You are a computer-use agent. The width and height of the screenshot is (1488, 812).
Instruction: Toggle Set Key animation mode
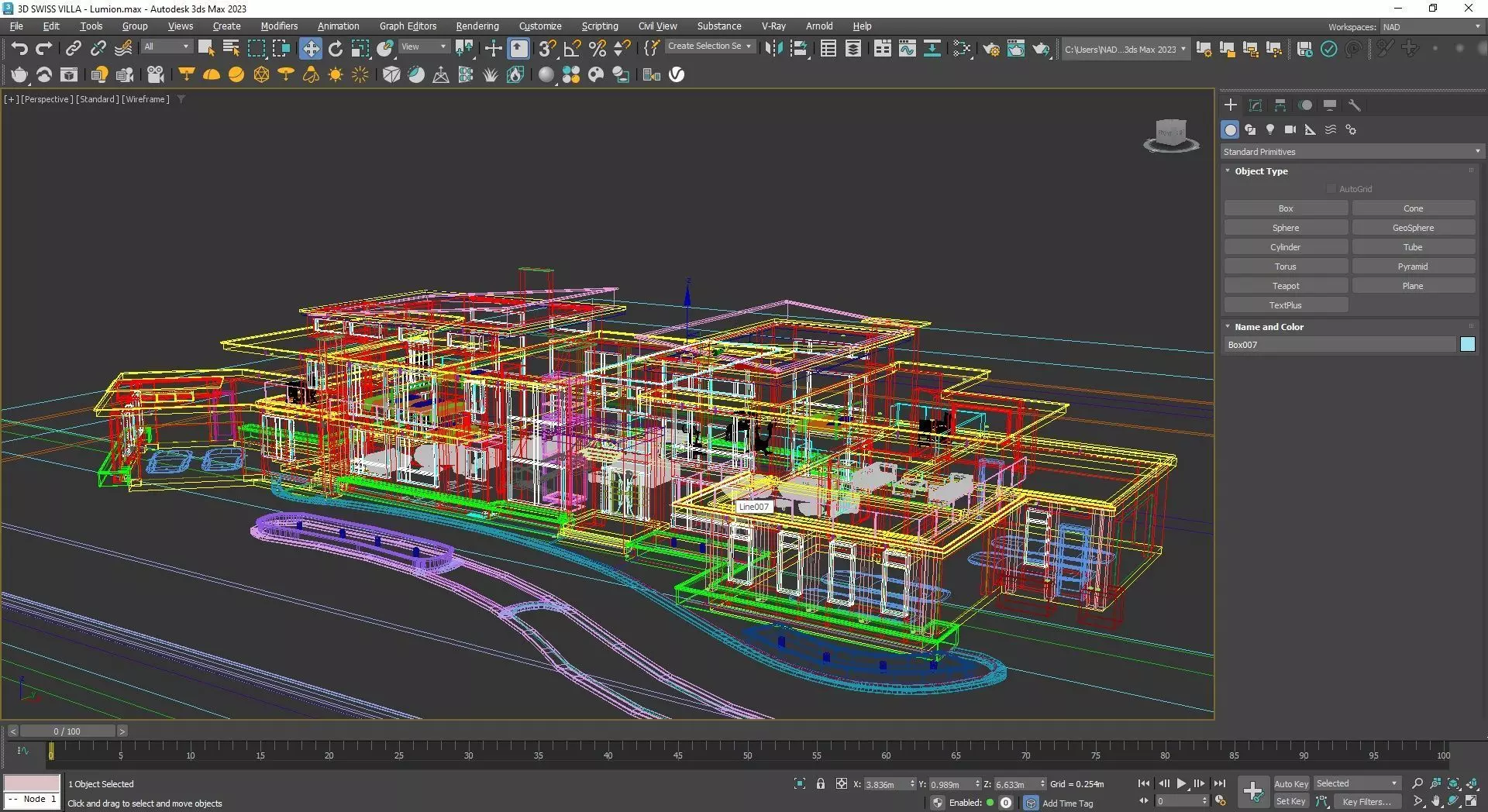[1290, 801]
